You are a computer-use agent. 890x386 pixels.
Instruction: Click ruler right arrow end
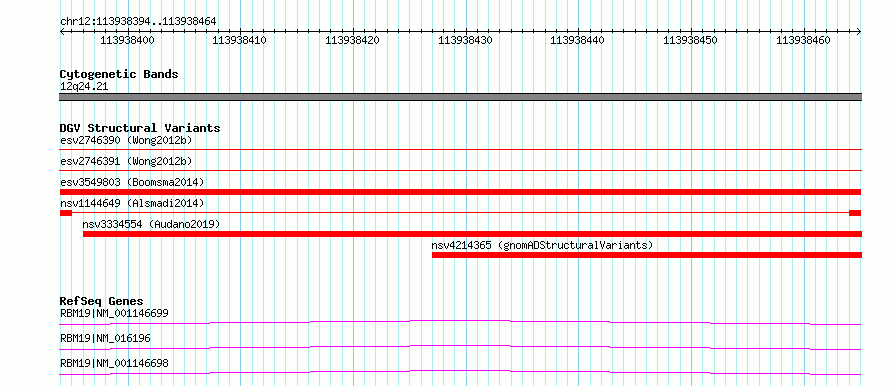click(x=859, y=32)
